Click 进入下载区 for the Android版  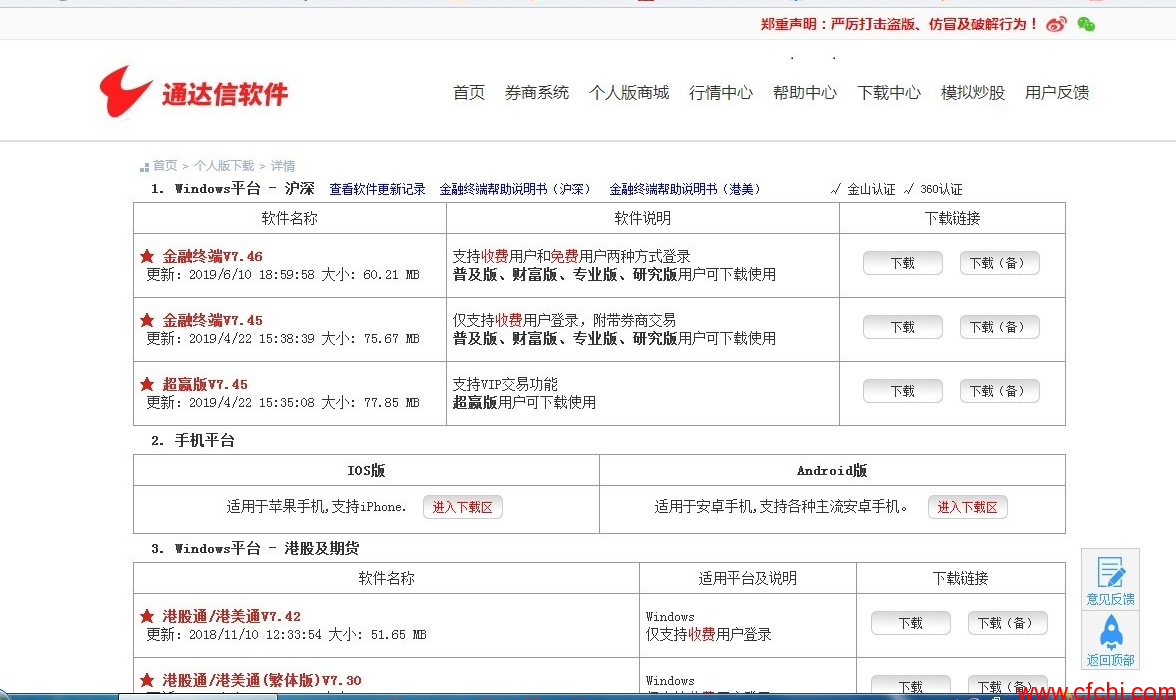968,507
